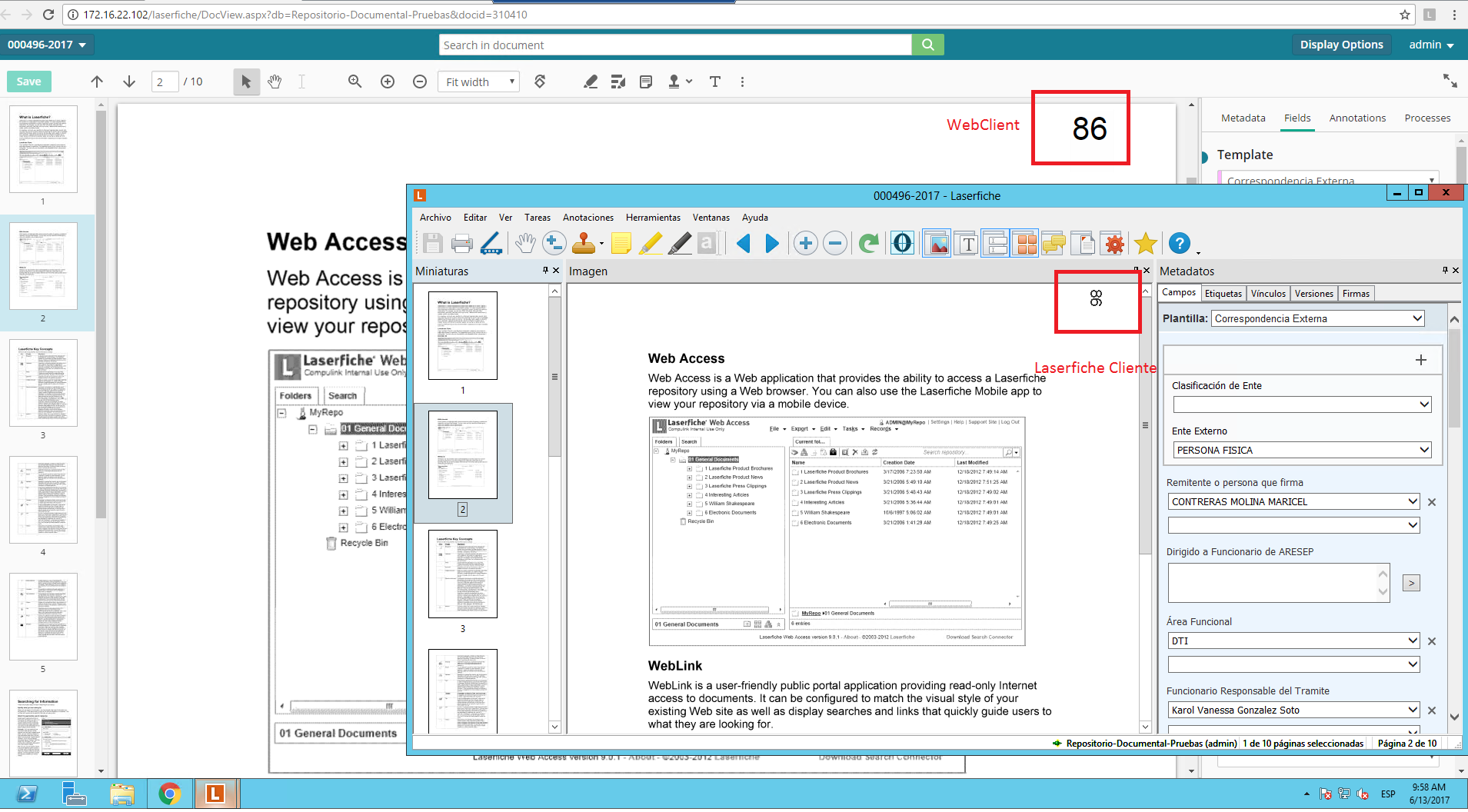Click the red gear settings icon
This screenshot has width=1468, height=812.
pyautogui.click(x=1113, y=244)
